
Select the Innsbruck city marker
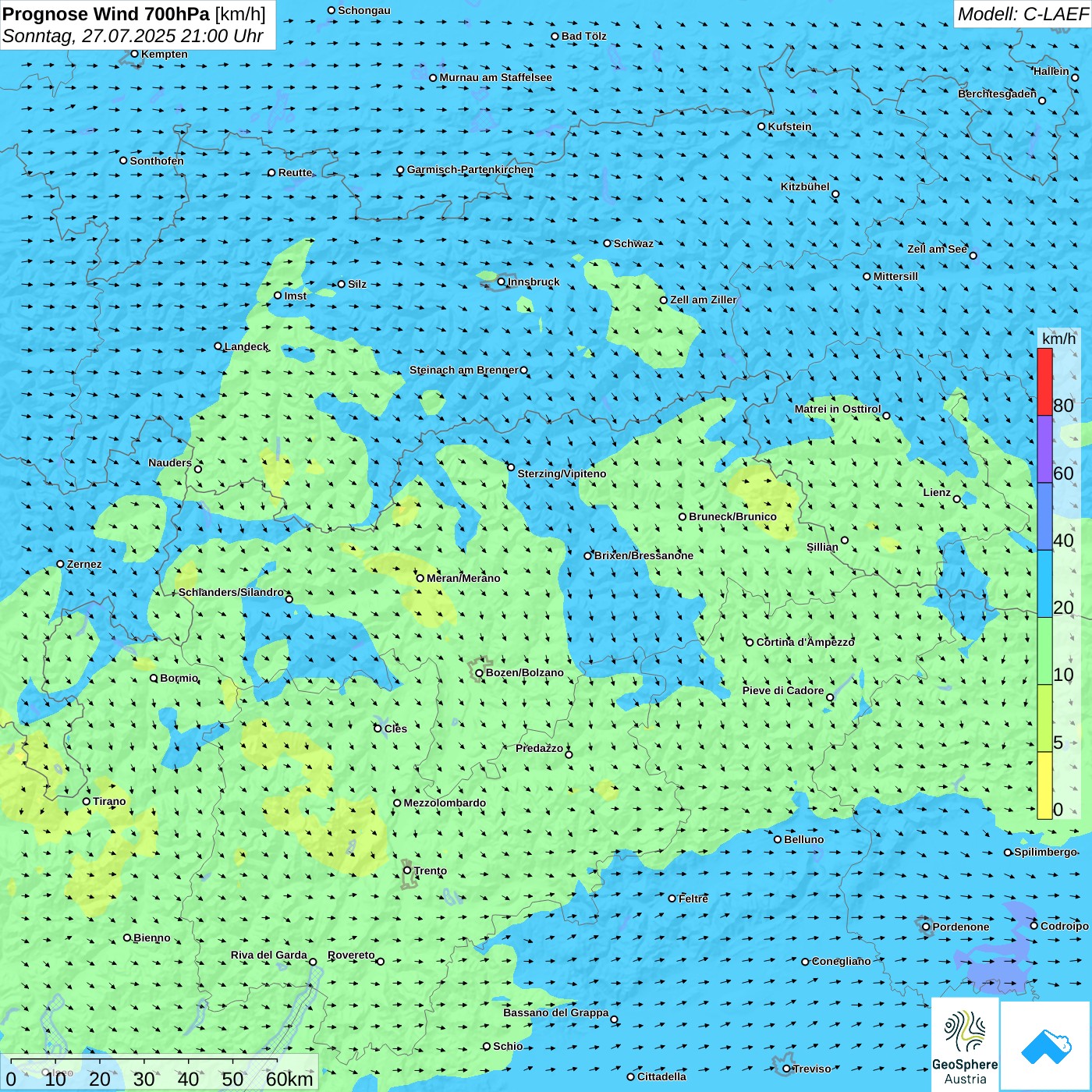pyautogui.click(x=502, y=282)
